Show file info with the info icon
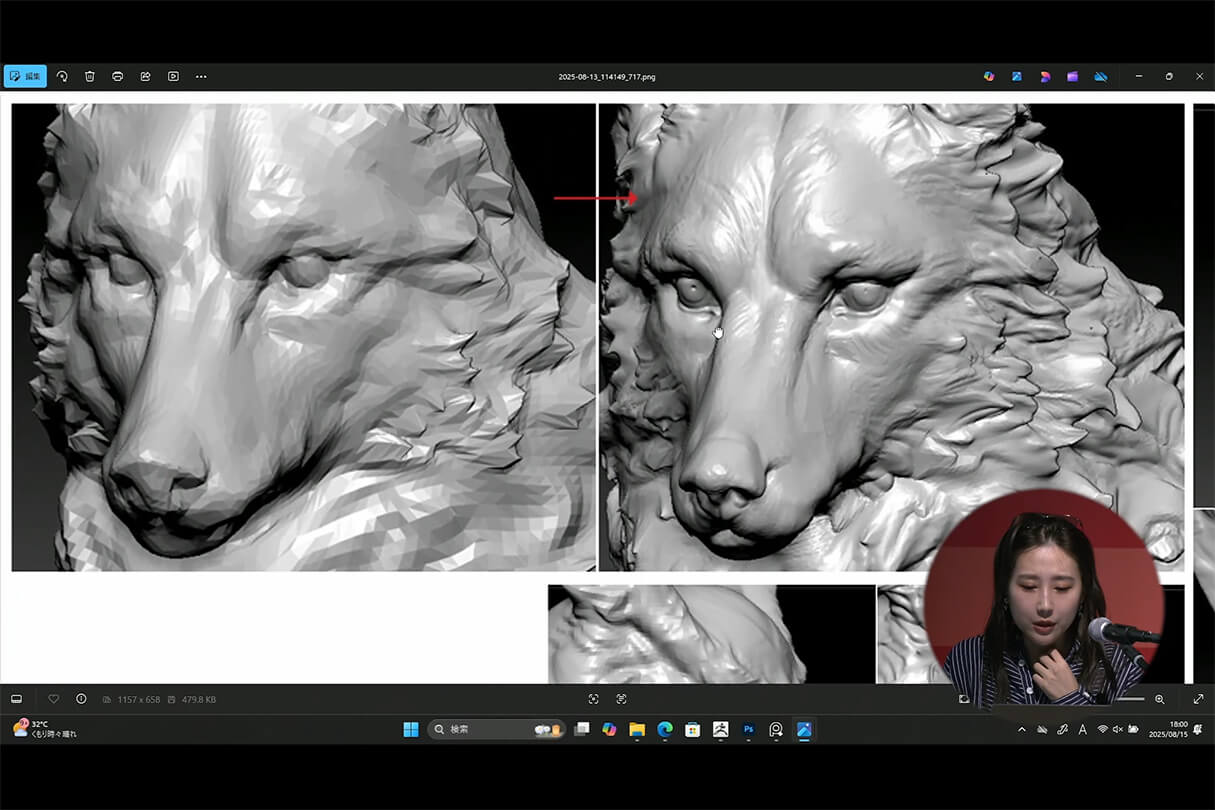Screen dimensions: 1215x810 coord(81,699)
